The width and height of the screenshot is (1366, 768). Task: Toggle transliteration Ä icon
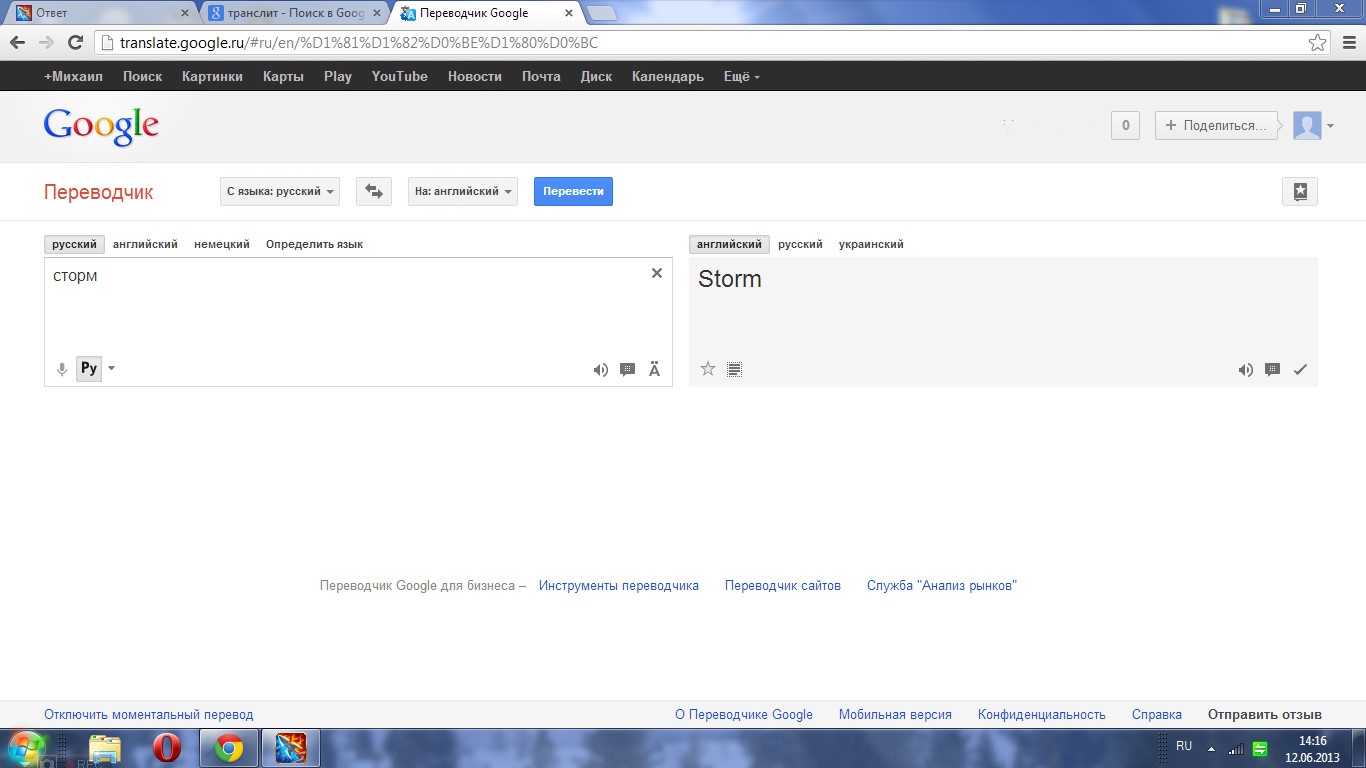[x=655, y=370]
